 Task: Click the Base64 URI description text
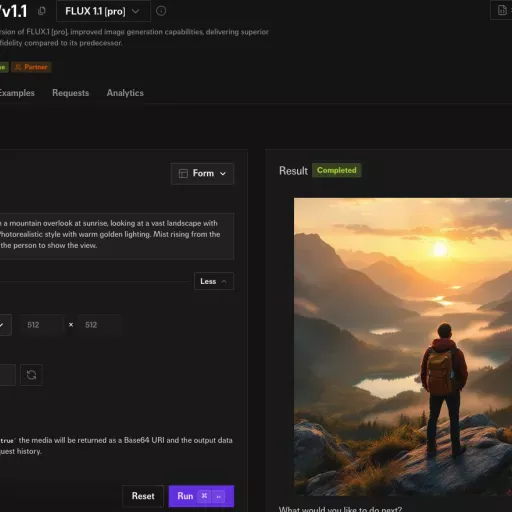tap(116, 446)
